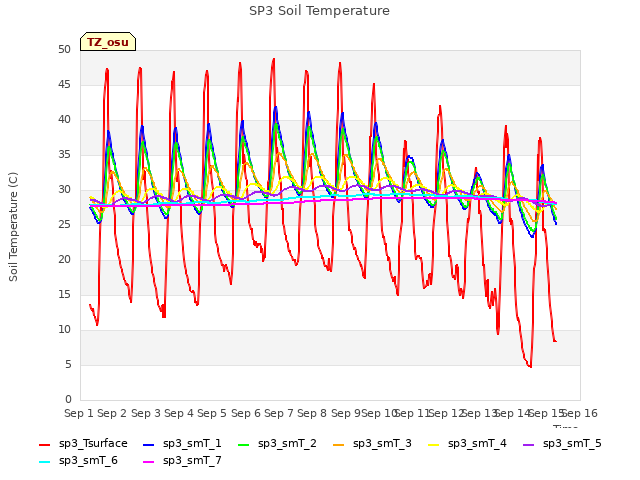The image size is (640, 480).
Task: Click the 45 y-axis tick label
Action: click(x=64, y=84)
